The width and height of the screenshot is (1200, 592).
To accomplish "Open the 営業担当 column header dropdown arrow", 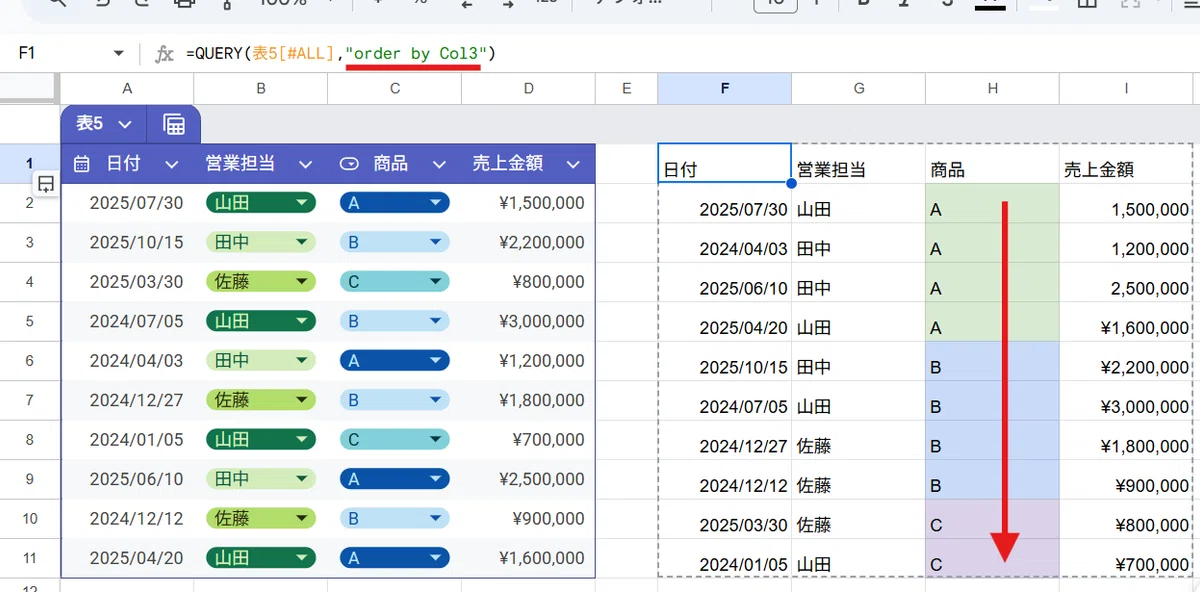I will tap(305, 164).
